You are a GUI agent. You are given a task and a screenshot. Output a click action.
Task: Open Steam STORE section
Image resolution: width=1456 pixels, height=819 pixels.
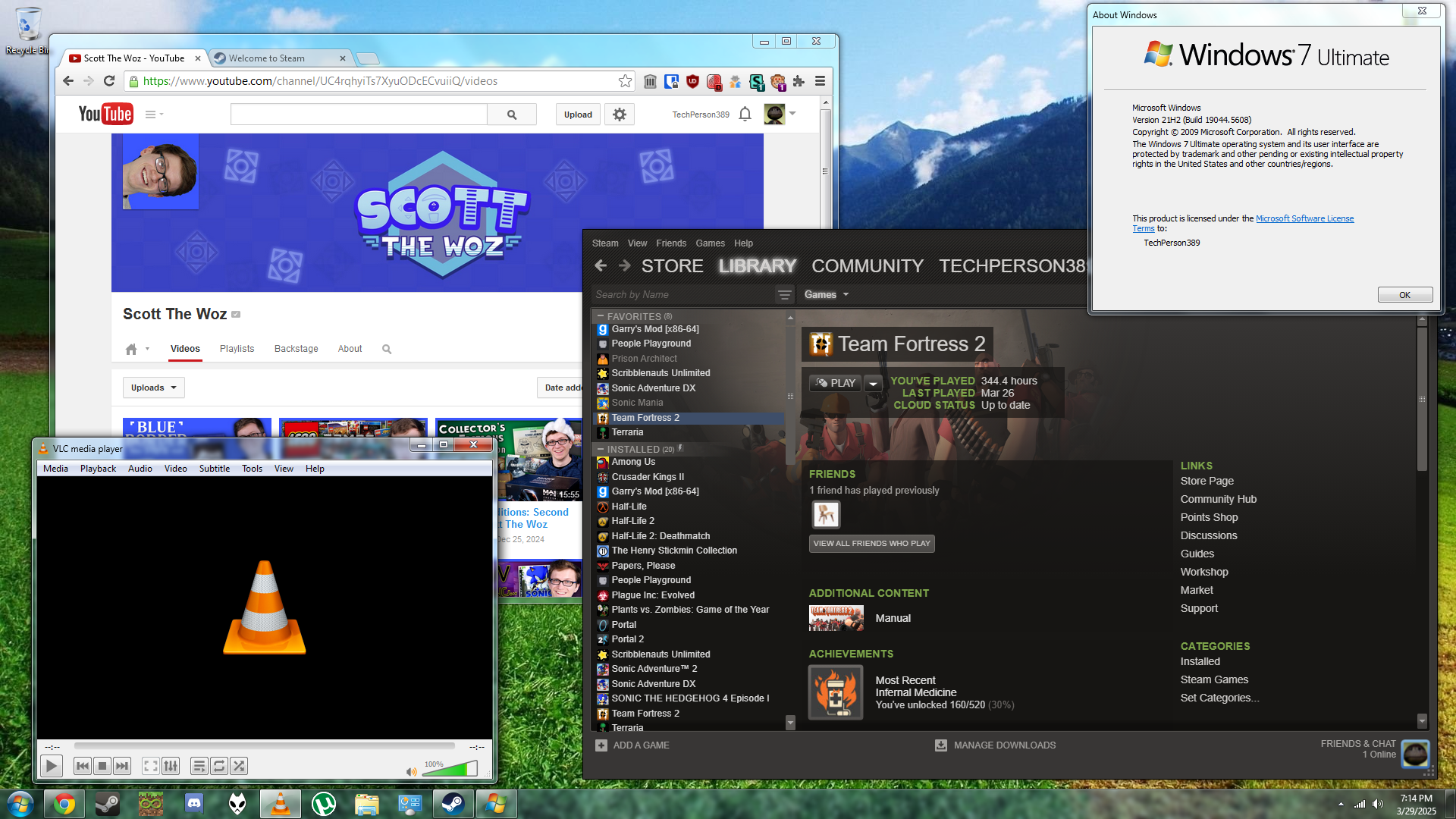click(x=672, y=266)
